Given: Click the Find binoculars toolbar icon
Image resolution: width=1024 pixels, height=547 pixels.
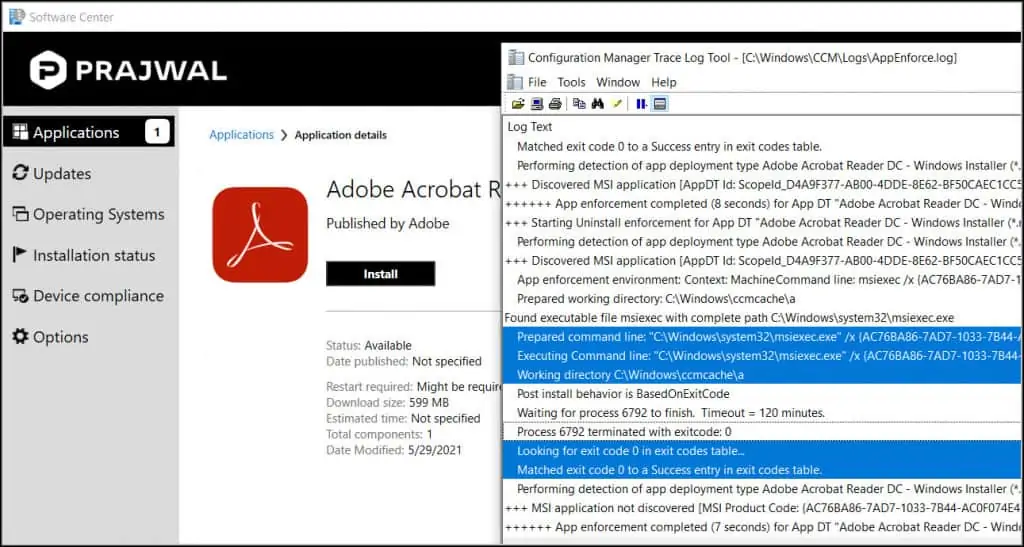Looking at the screenshot, I should tap(598, 104).
